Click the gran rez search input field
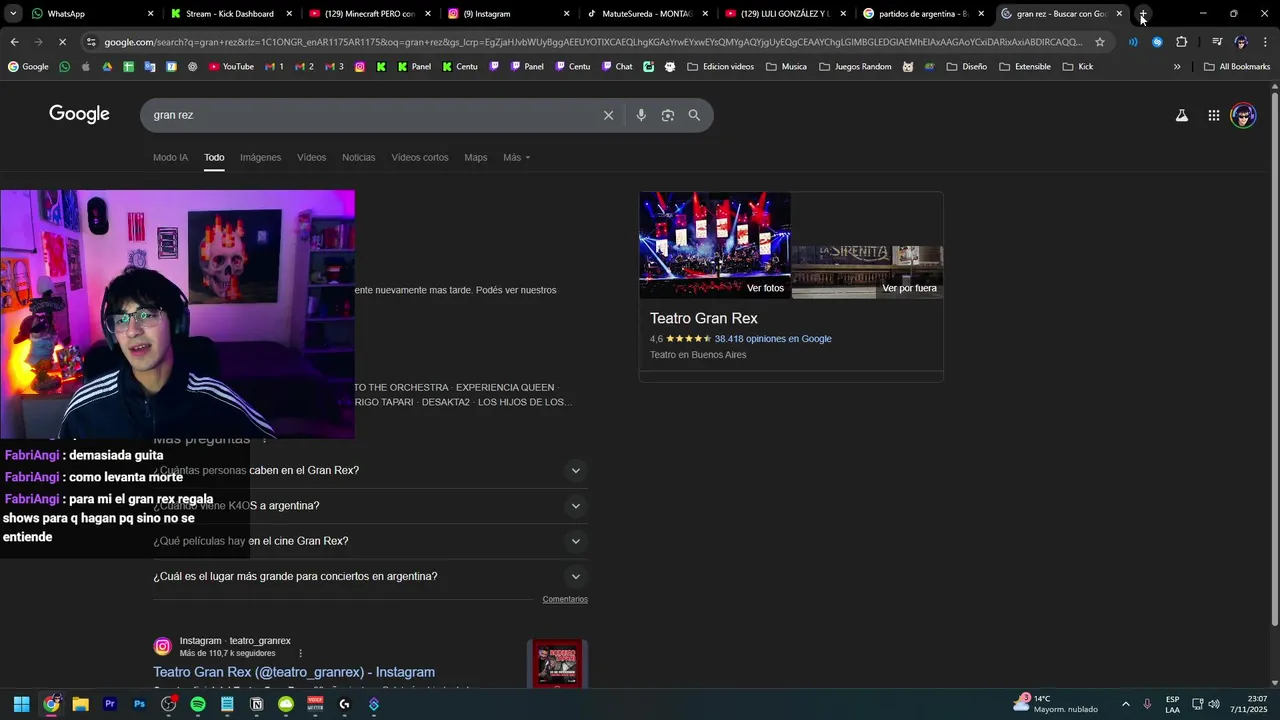This screenshot has height=720, width=1280. click(370, 115)
